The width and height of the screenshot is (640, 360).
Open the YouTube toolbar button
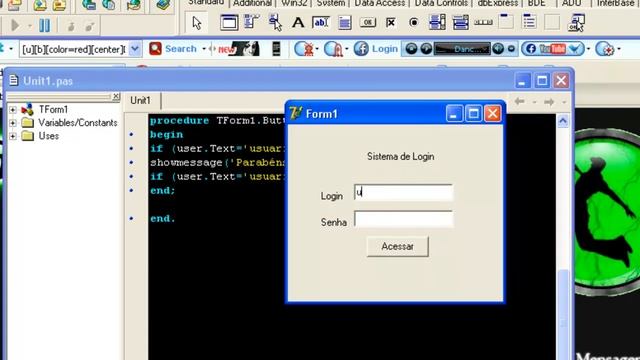553,49
